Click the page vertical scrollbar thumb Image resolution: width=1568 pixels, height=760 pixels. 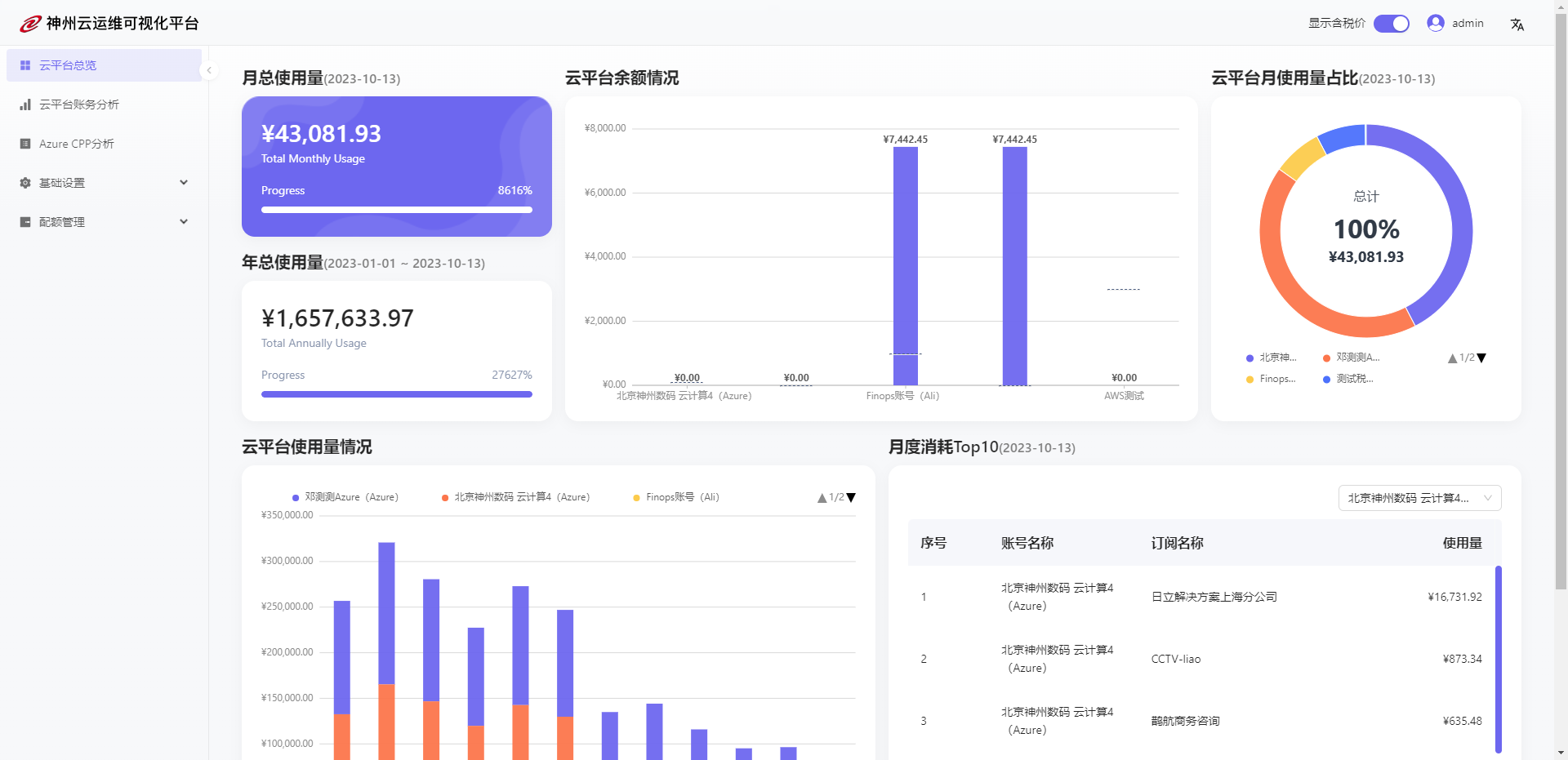(x=1561, y=302)
